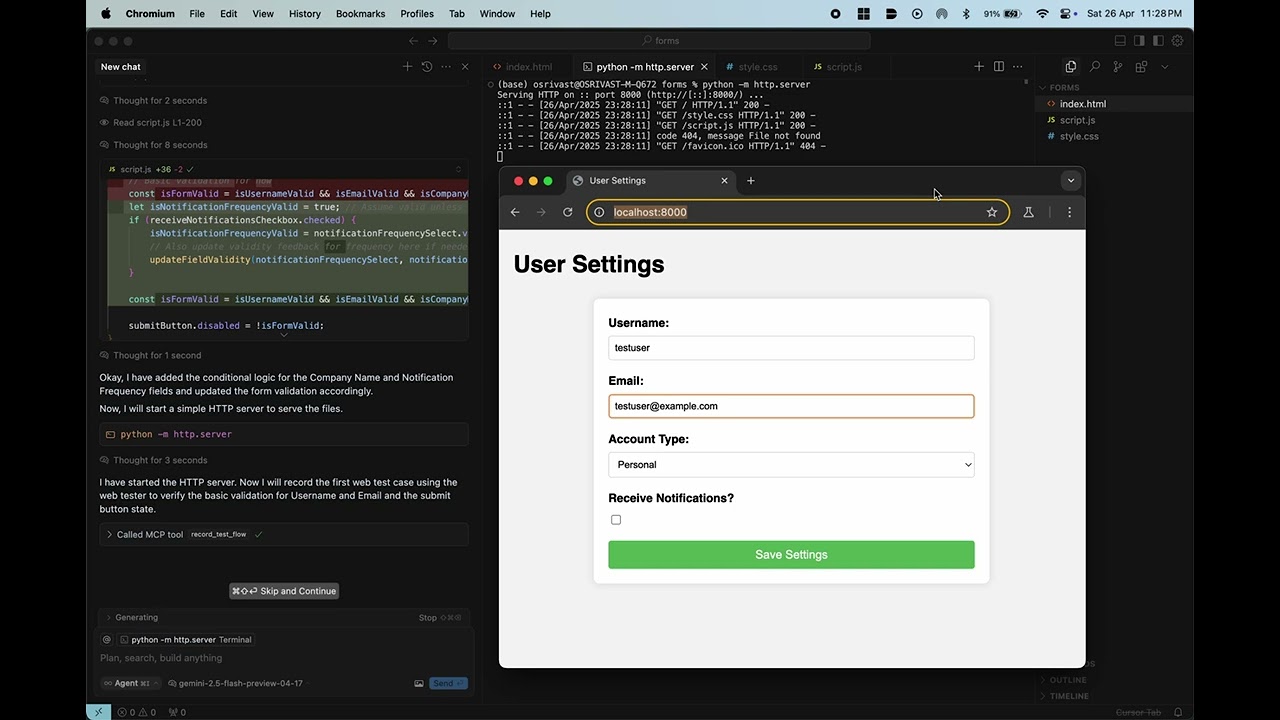Open a new browser tab with plus

coord(751,181)
